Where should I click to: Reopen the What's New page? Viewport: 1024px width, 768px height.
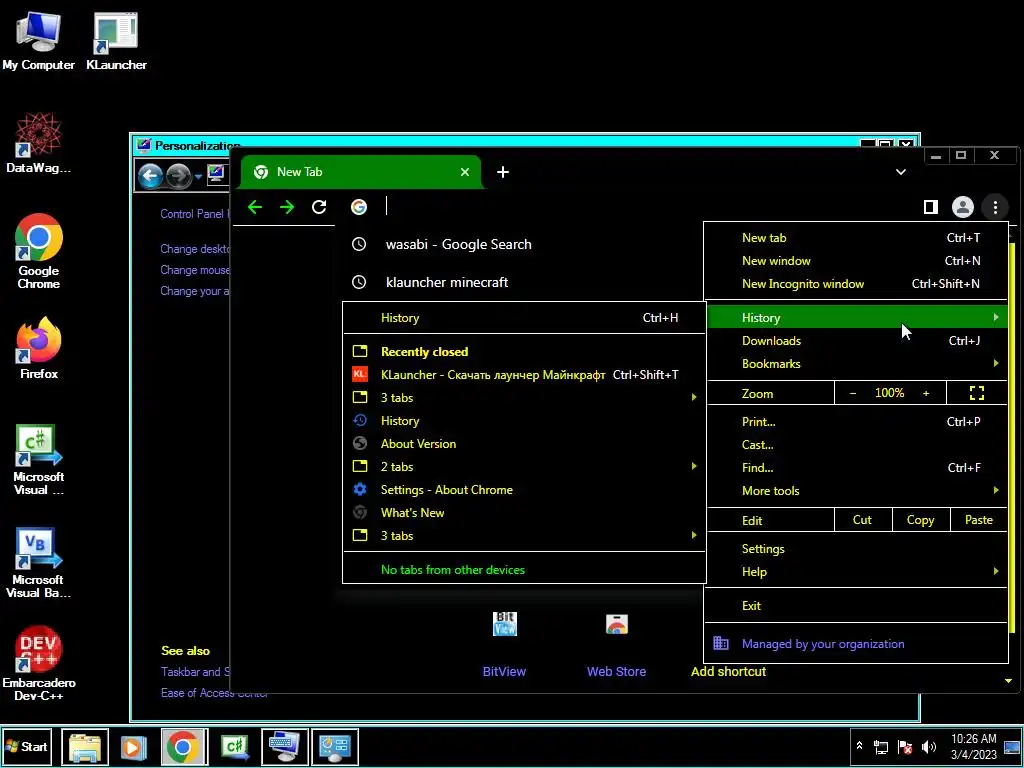(524, 513)
